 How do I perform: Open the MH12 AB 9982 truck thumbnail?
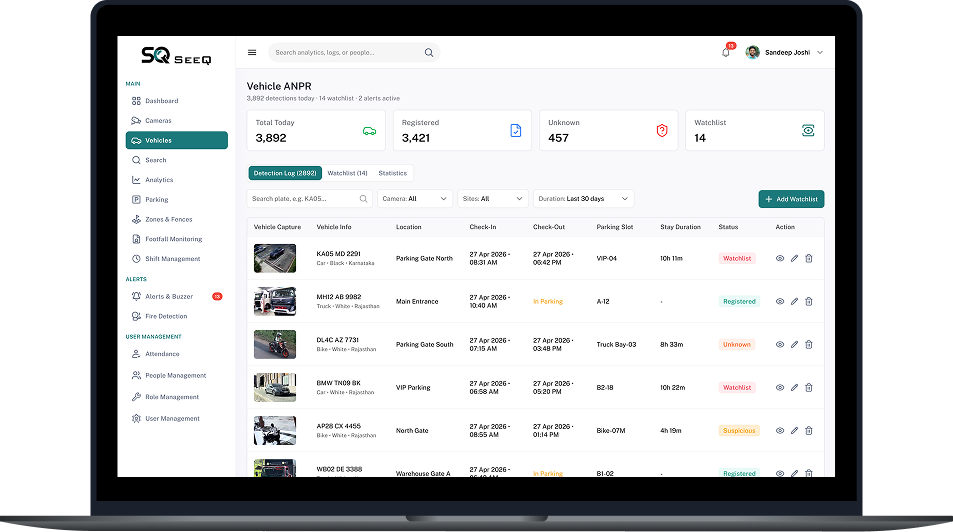275,302
